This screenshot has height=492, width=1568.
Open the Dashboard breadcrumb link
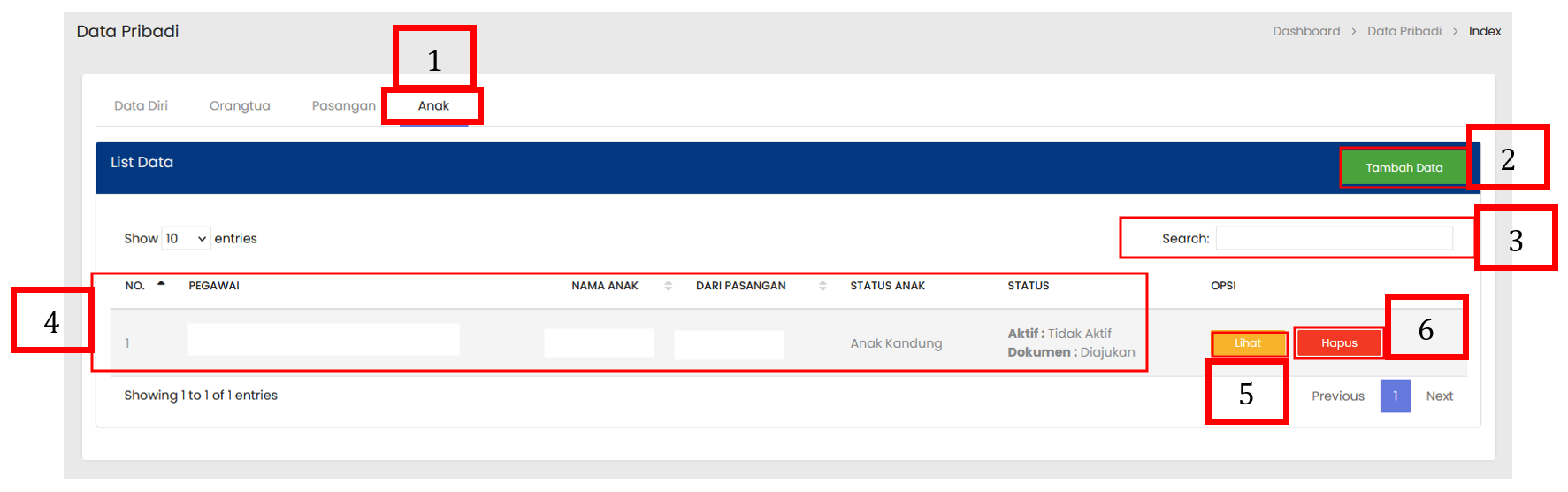pos(1306,31)
